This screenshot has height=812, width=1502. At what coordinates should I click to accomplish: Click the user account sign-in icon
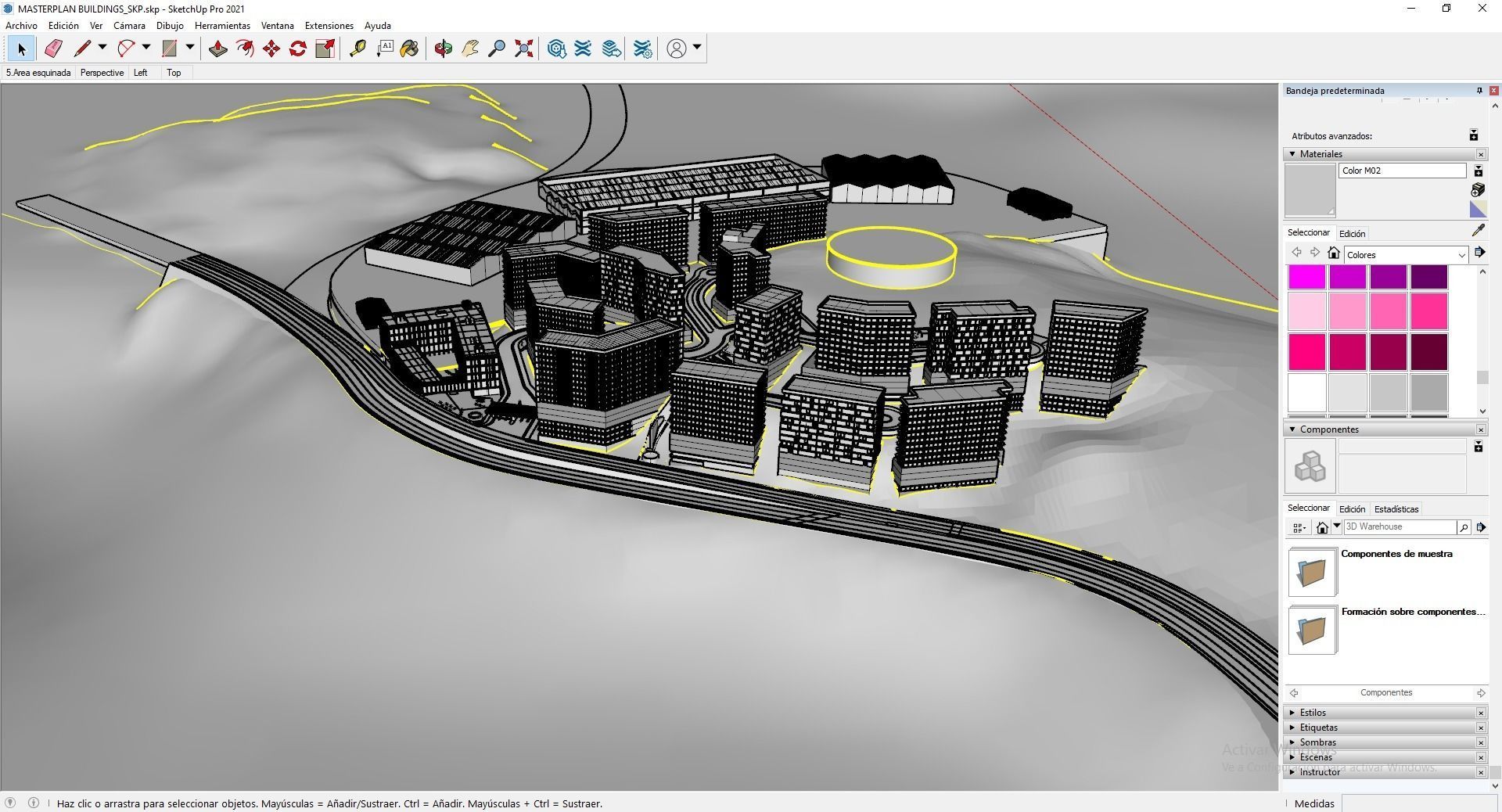(x=677, y=49)
